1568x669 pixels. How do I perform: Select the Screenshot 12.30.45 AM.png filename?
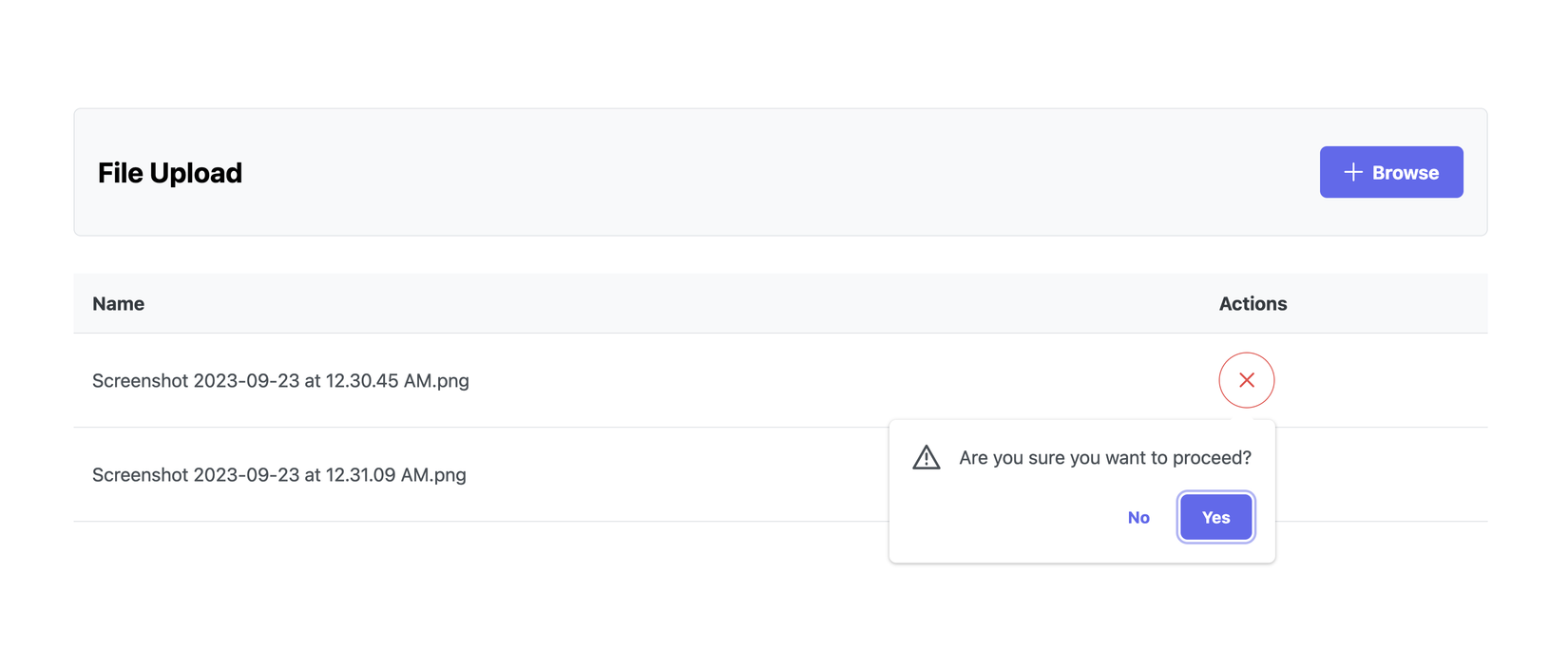280,381
